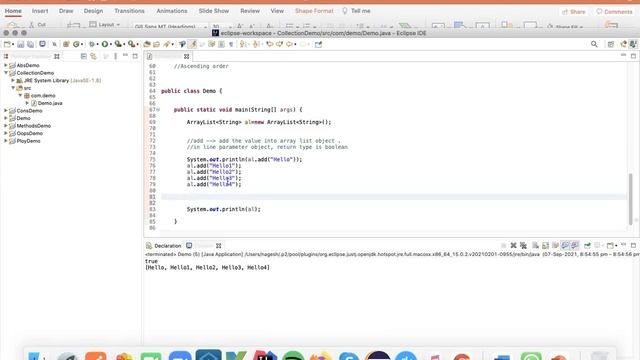Viewport: 640px width, 360px height.
Task: Click the Previous Annotation icon
Action: (x=256, y=44)
